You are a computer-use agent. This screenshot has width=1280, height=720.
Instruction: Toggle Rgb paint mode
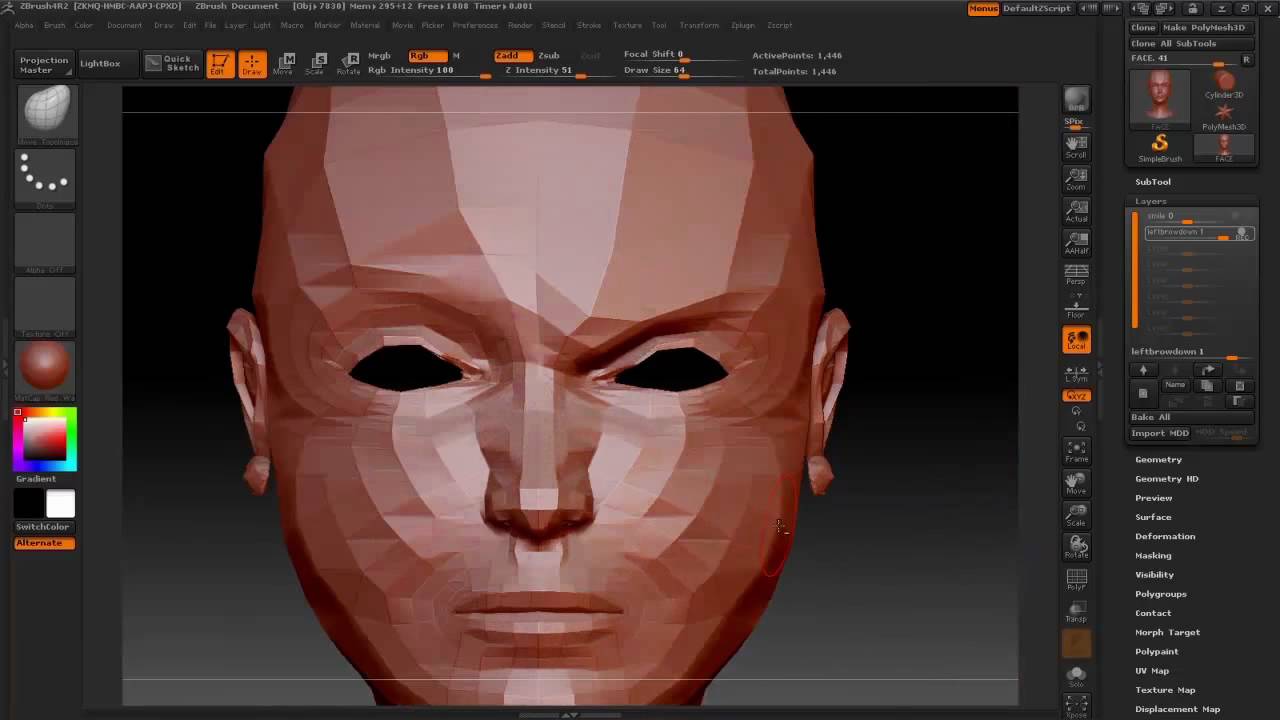(427, 55)
